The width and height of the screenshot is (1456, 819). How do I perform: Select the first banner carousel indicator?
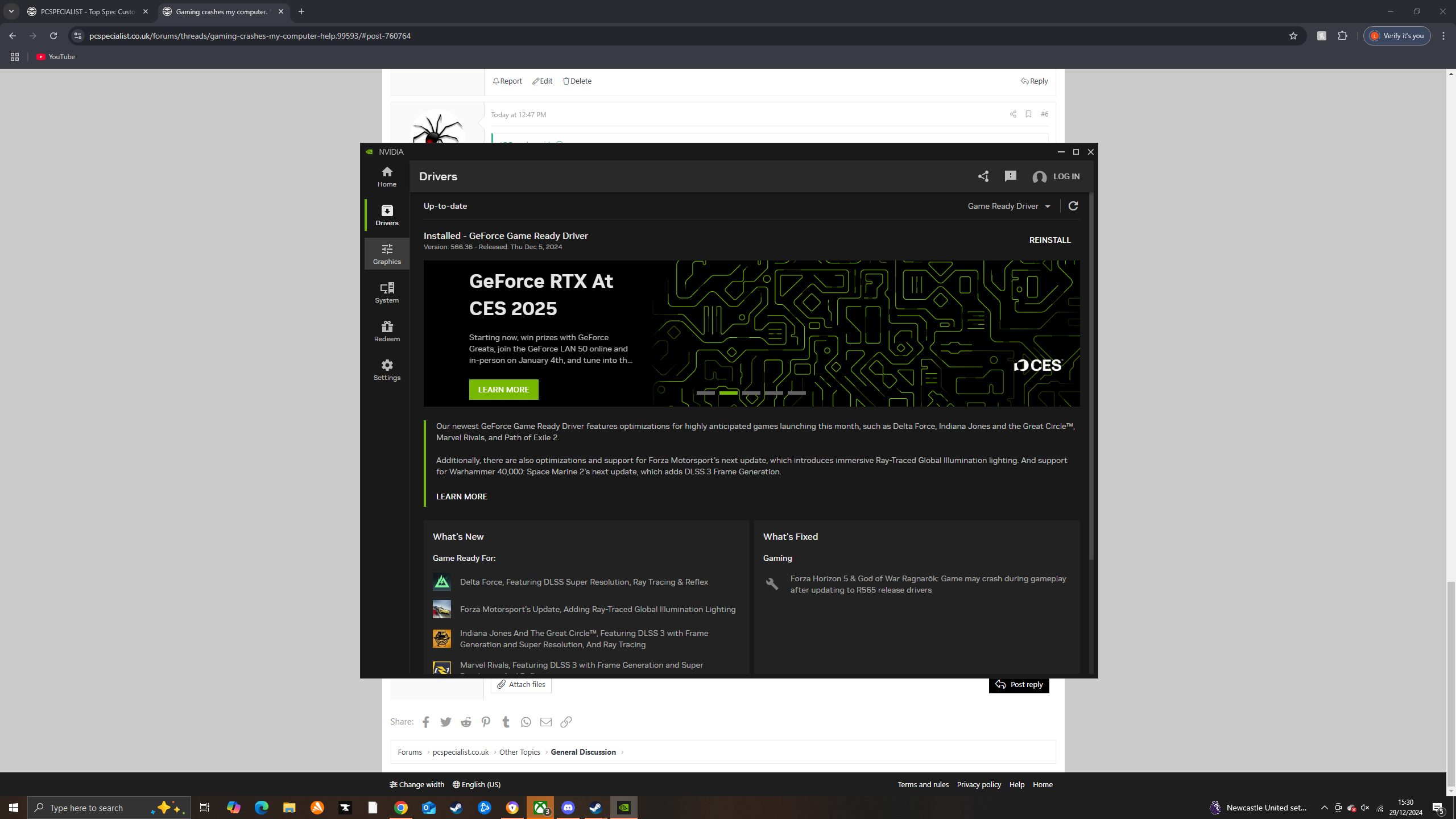[706, 393]
